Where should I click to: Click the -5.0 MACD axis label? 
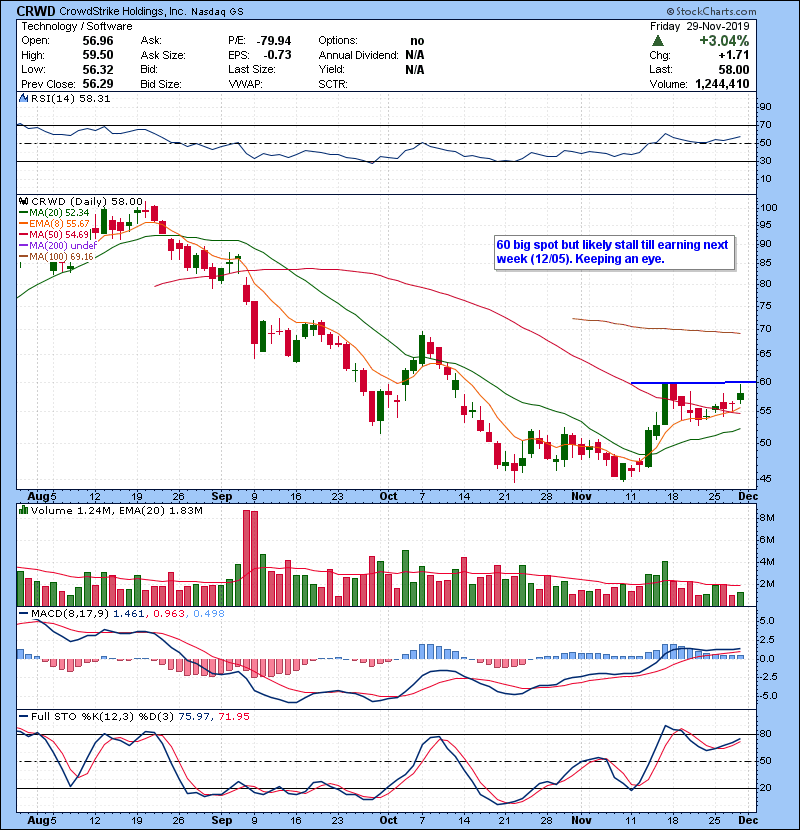click(x=768, y=696)
